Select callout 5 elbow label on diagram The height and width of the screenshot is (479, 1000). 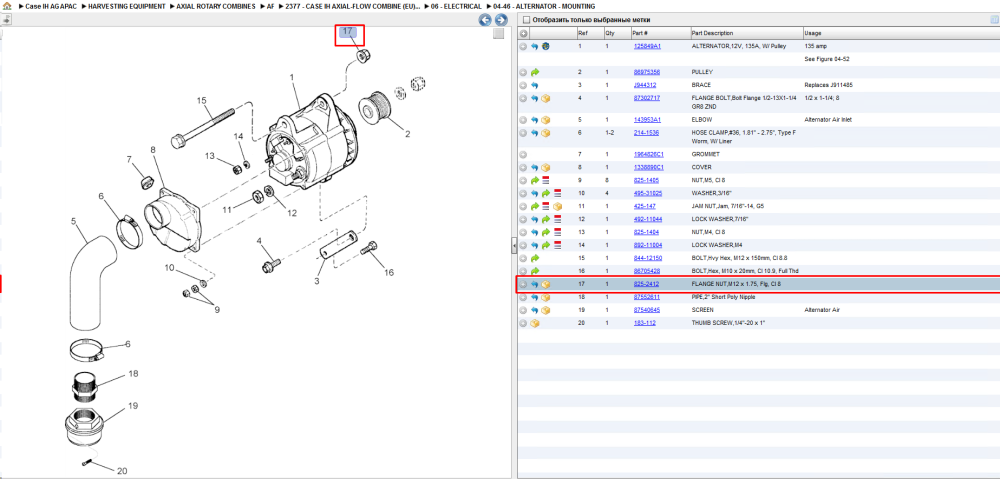74,221
